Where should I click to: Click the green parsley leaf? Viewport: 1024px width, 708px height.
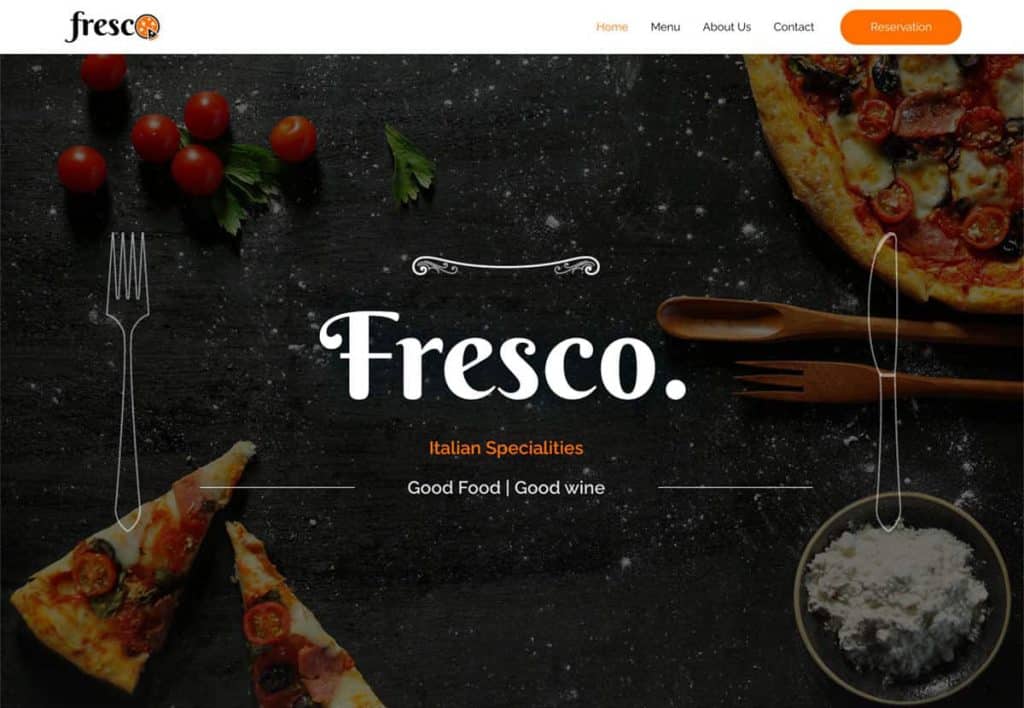pyautogui.click(x=409, y=164)
